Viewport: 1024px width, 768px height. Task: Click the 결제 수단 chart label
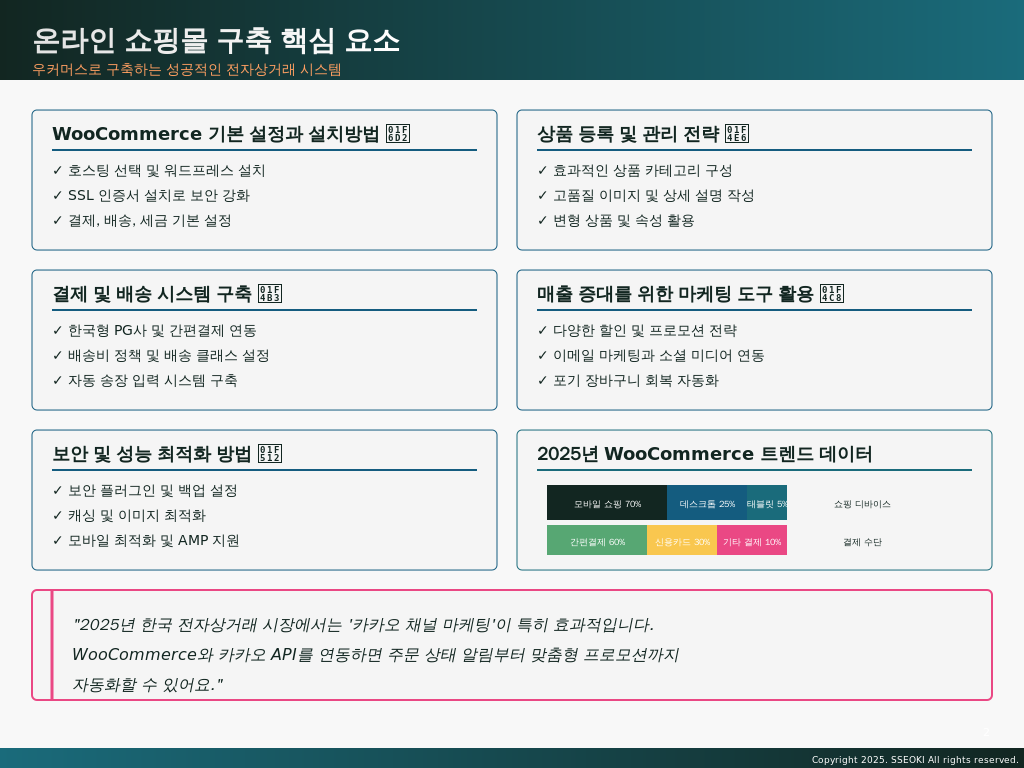pos(862,542)
